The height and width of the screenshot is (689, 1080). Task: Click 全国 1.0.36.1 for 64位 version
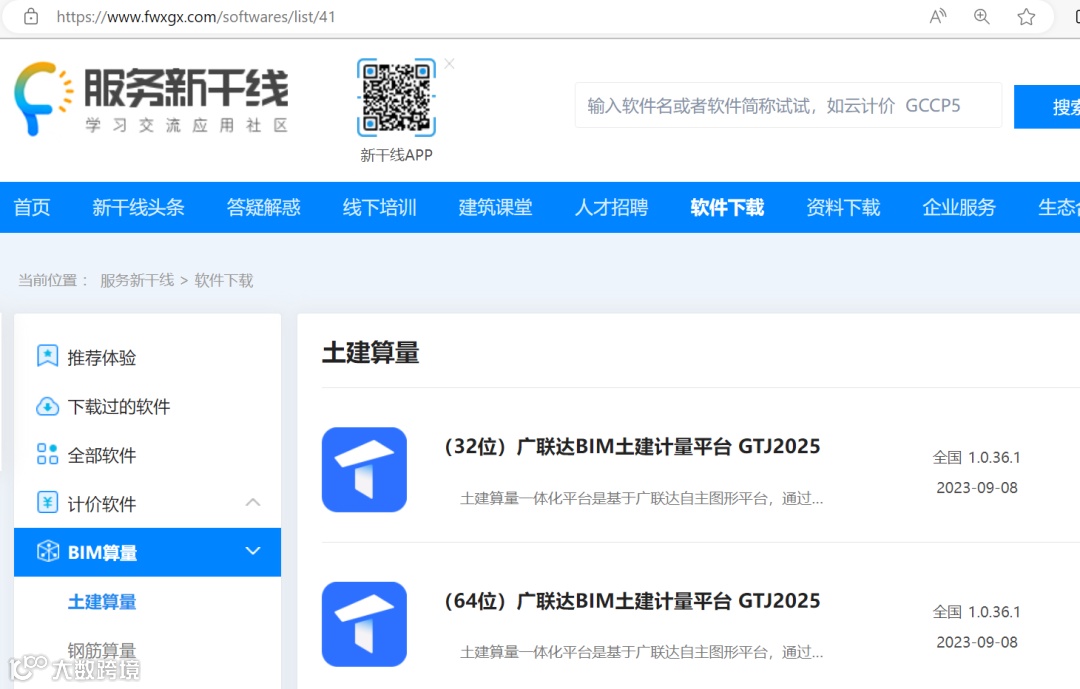pos(977,612)
